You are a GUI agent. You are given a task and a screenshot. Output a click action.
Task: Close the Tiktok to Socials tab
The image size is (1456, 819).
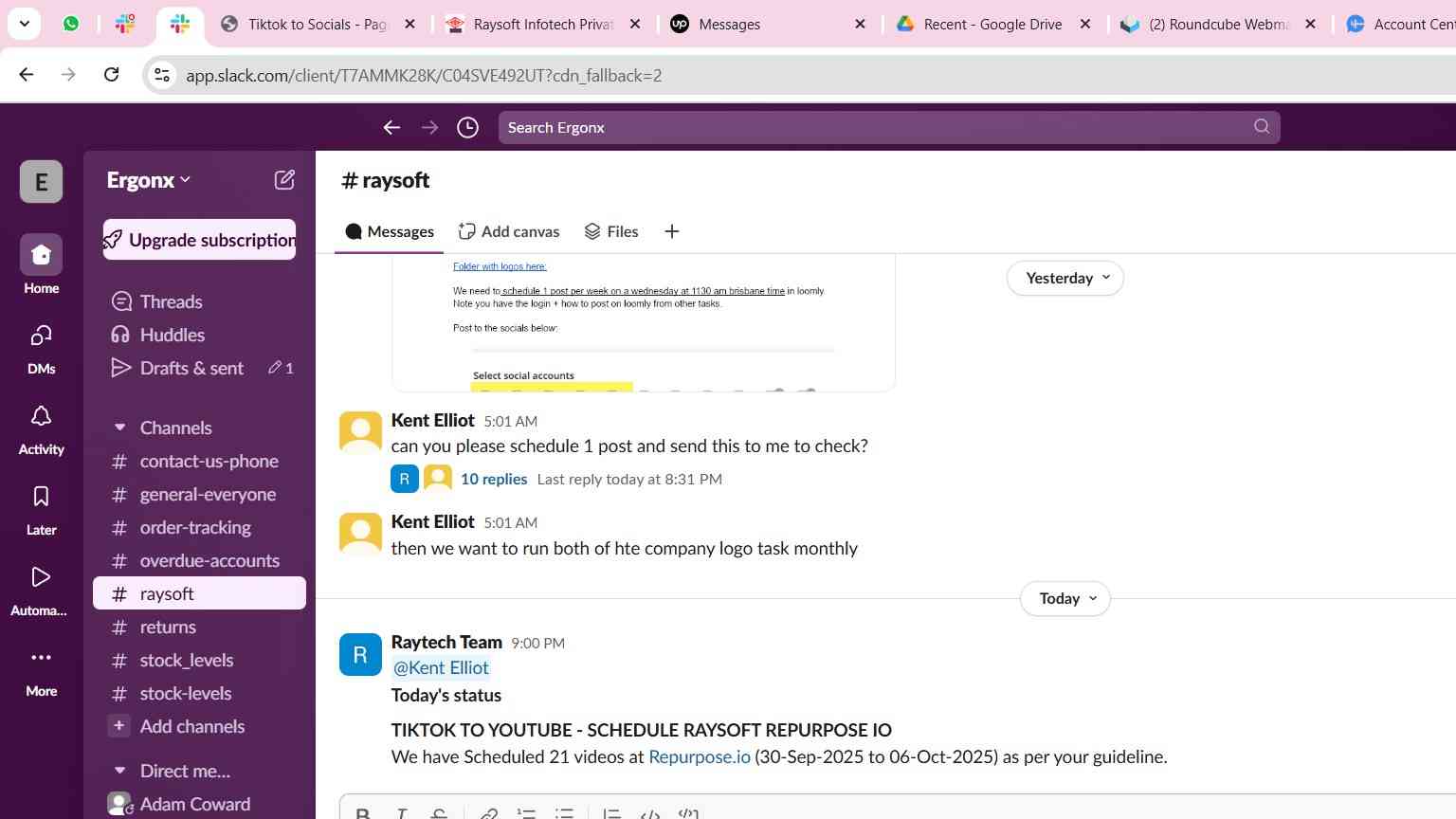[x=409, y=24]
